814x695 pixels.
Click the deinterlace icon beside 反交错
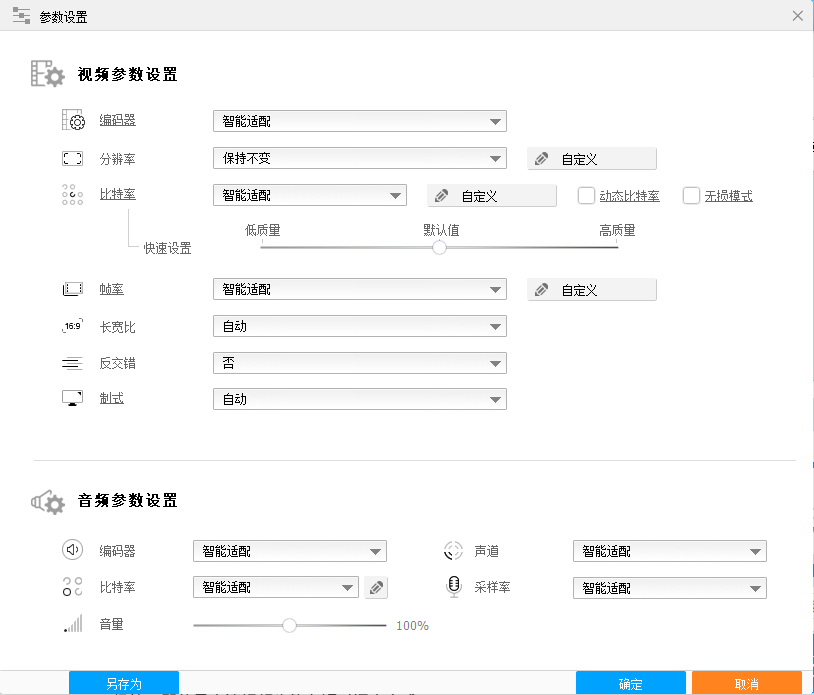(72, 363)
